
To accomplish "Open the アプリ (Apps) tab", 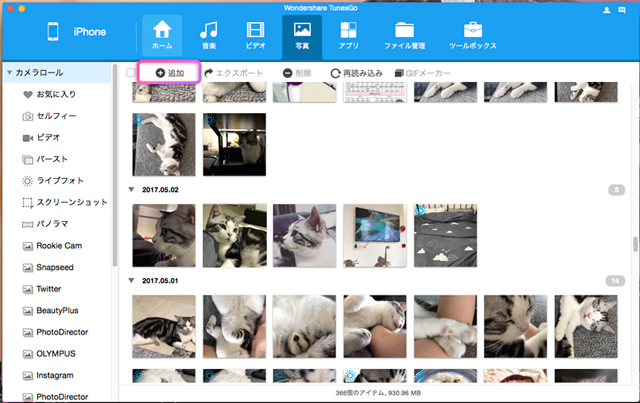I will coord(348,36).
